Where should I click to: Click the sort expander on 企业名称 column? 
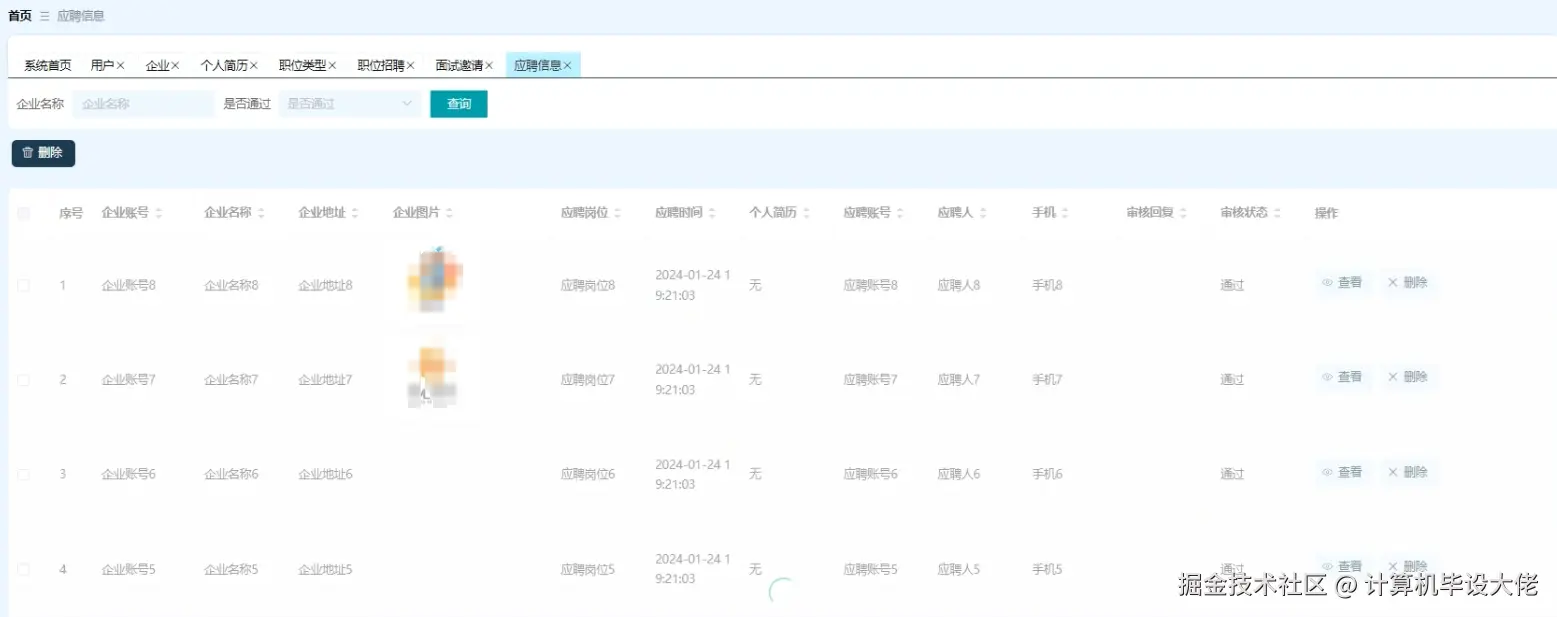coord(261,212)
